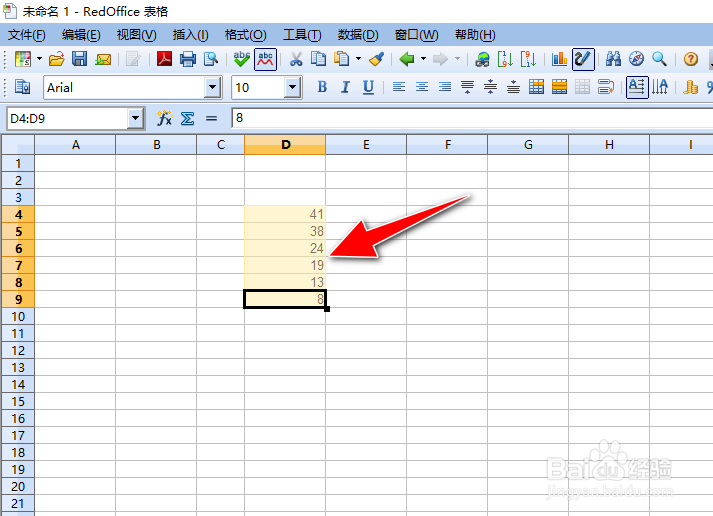Viewport: 713px width, 516px height.
Task: Open the 插入(I) menu
Action: (191, 35)
